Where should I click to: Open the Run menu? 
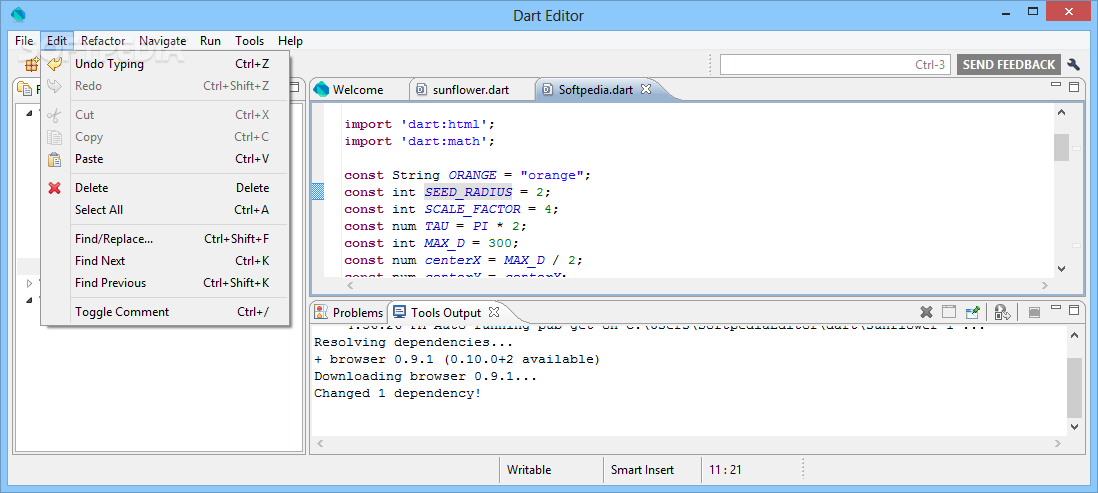click(210, 41)
